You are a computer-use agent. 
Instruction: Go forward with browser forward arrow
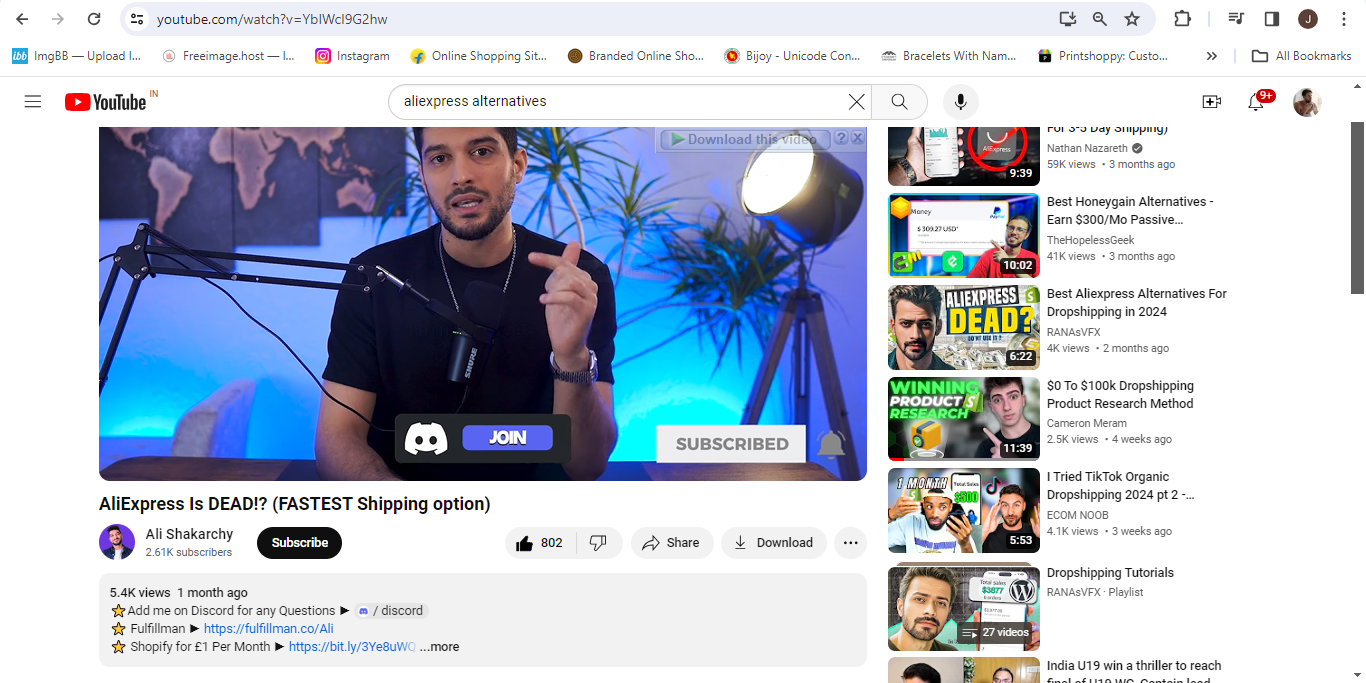coord(58,19)
